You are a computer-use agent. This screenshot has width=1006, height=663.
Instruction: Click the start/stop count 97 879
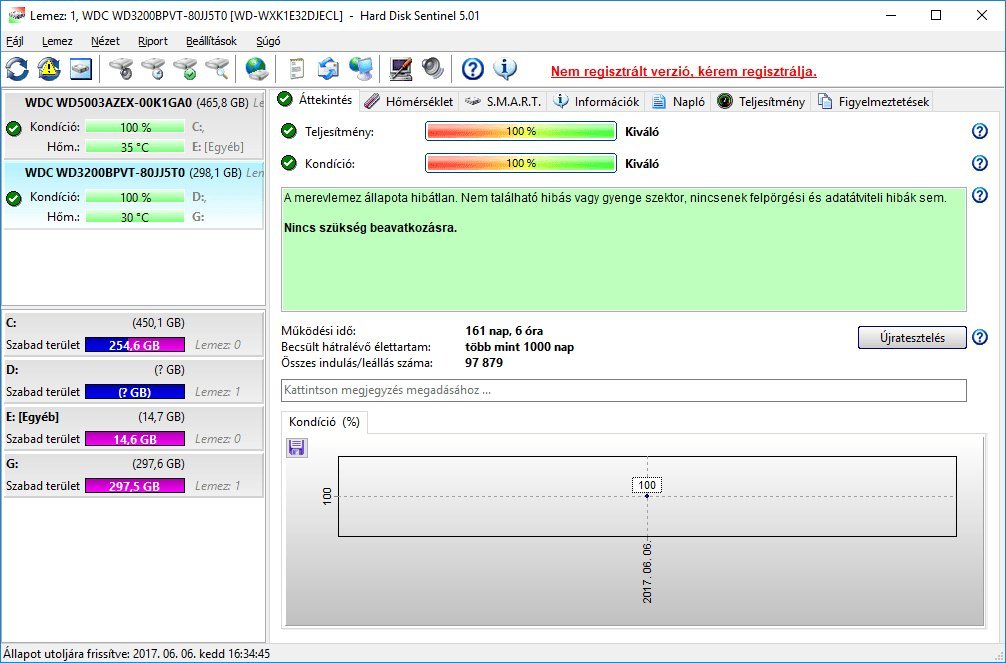[x=484, y=363]
